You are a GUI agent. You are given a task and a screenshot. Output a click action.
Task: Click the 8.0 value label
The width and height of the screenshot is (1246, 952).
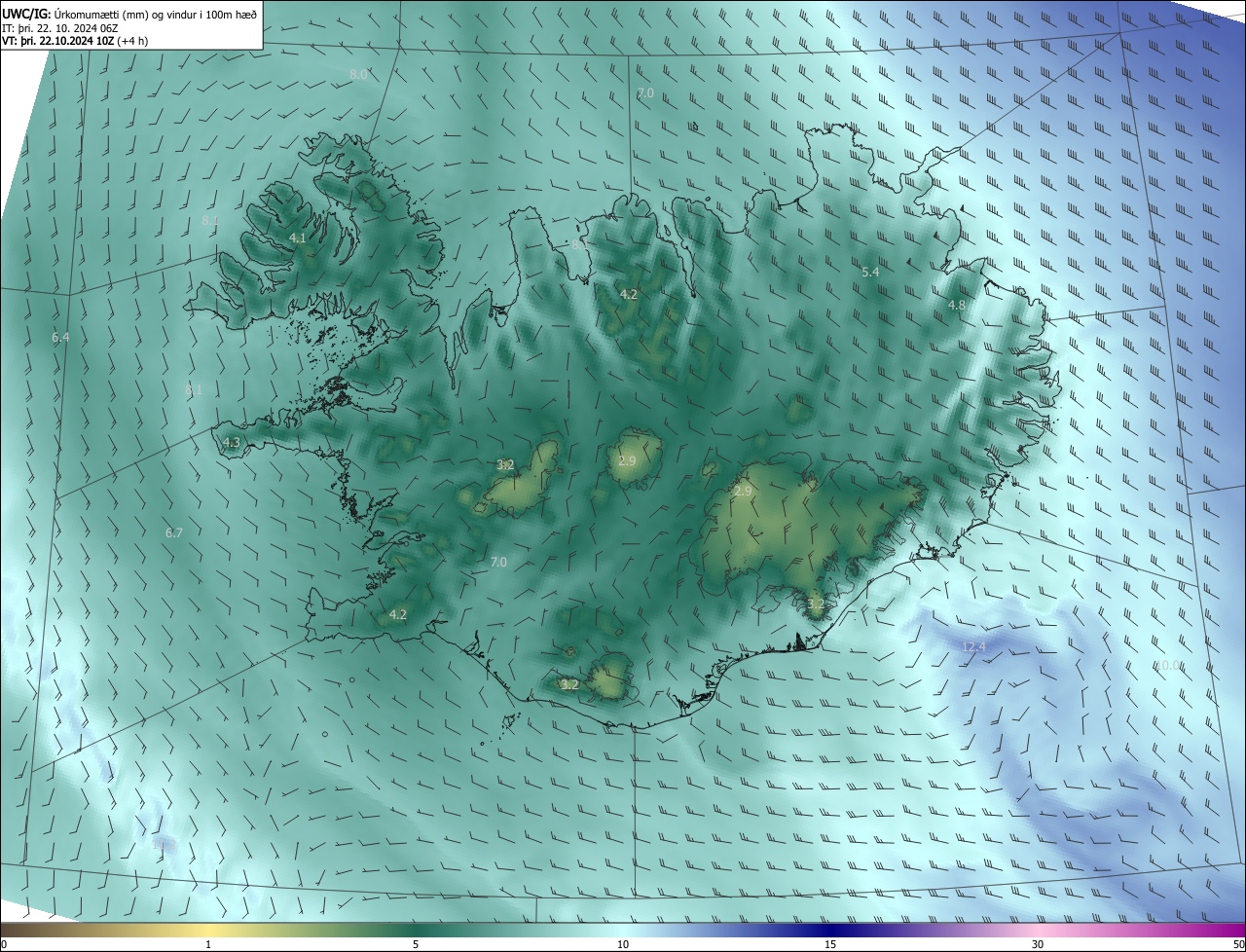coord(358,74)
